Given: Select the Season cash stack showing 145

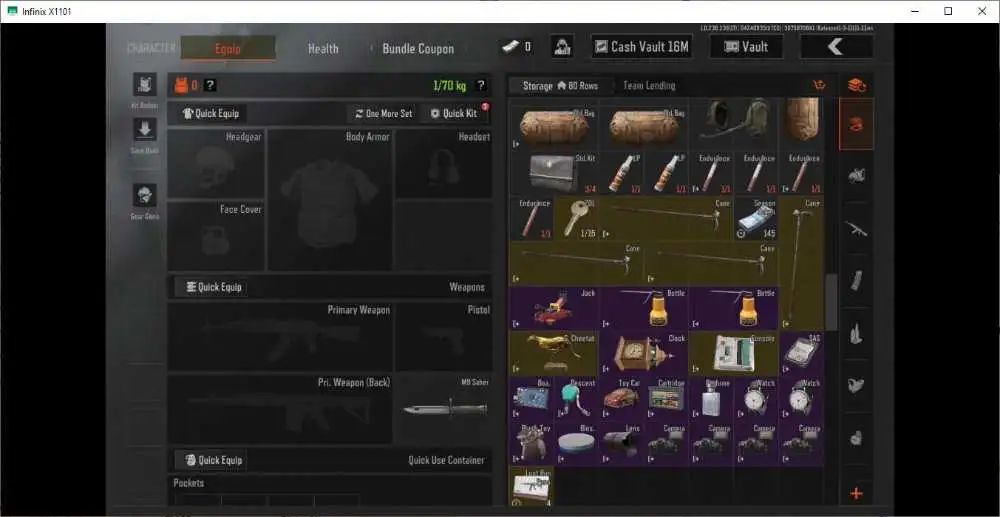Looking at the screenshot, I should (x=756, y=218).
